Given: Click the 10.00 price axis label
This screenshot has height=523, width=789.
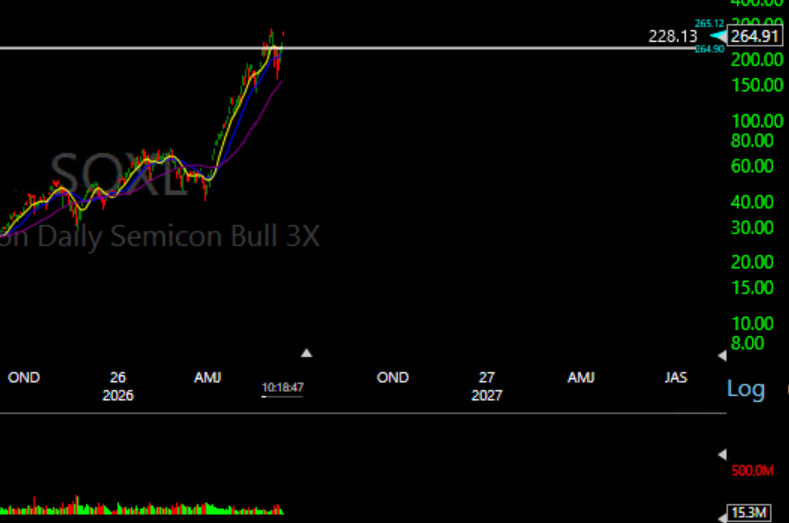Looking at the screenshot, I should pyautogui.click(x=752, y=324).
